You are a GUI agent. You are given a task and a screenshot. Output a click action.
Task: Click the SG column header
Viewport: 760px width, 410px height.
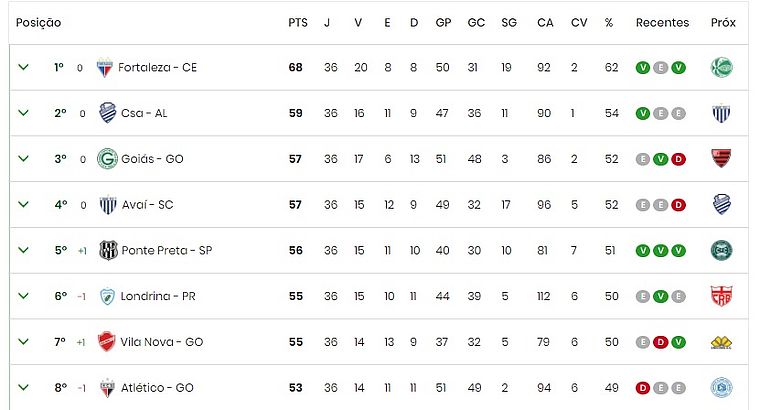point(508,22)
